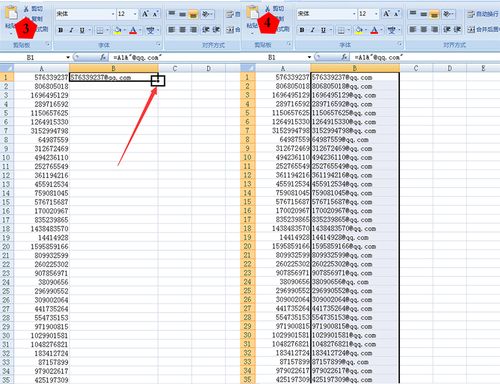Click the Center align icon in left ribbon
The width and height of the screenshot is (500, 384).
[182, 30]
